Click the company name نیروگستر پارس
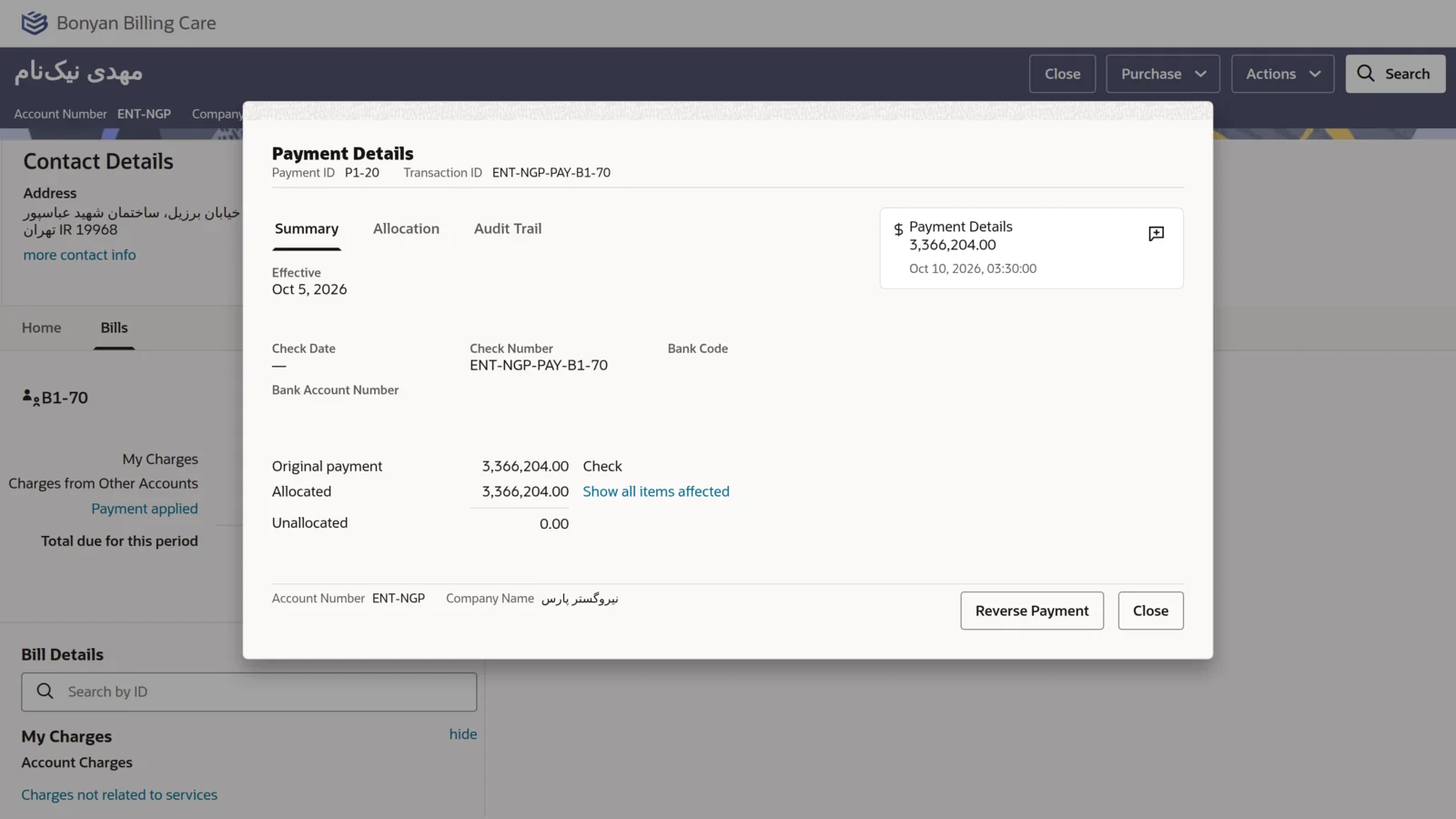 (580, 599)
